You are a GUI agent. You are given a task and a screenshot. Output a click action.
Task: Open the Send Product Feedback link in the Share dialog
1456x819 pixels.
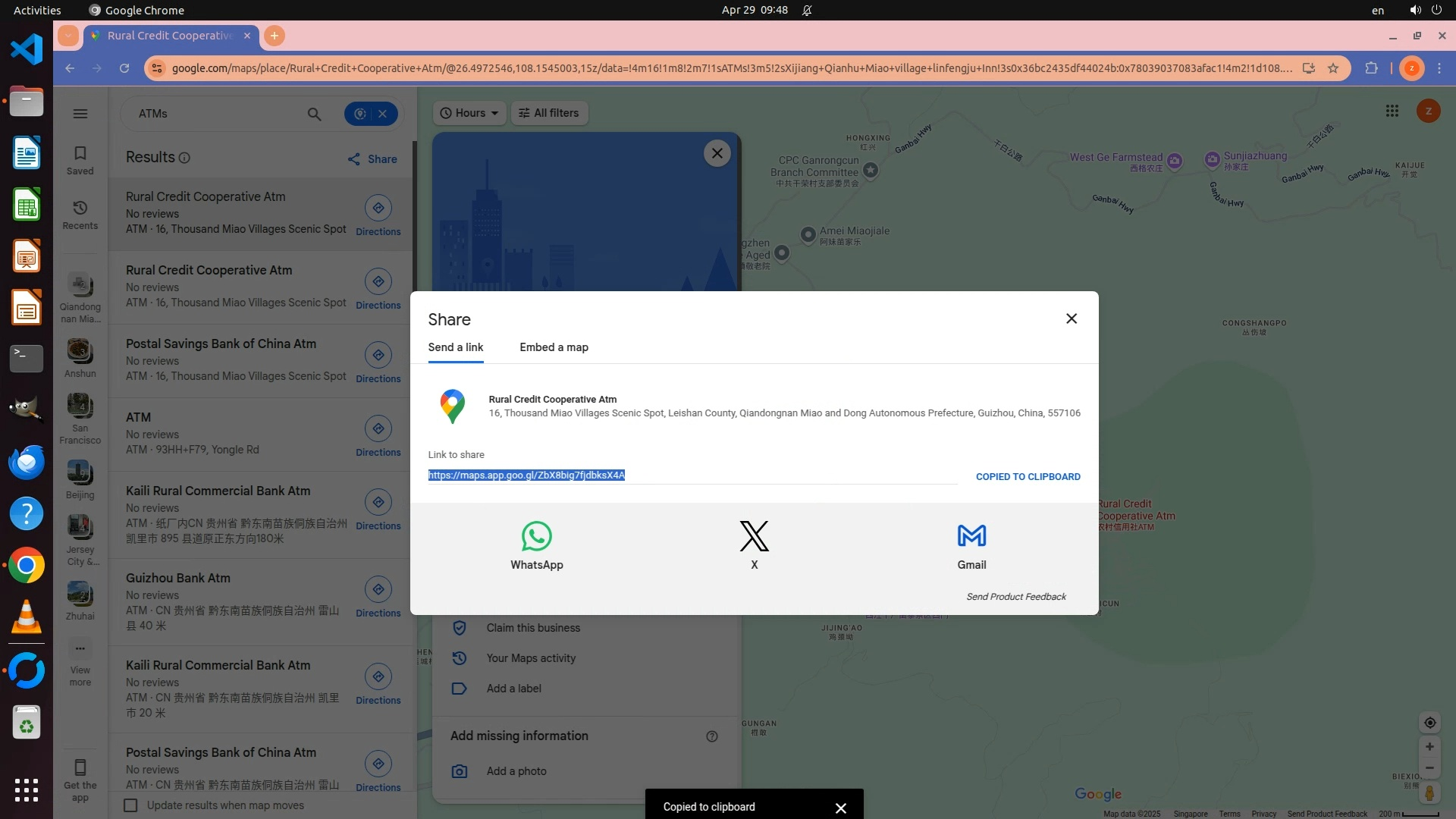coord(1015,597)
